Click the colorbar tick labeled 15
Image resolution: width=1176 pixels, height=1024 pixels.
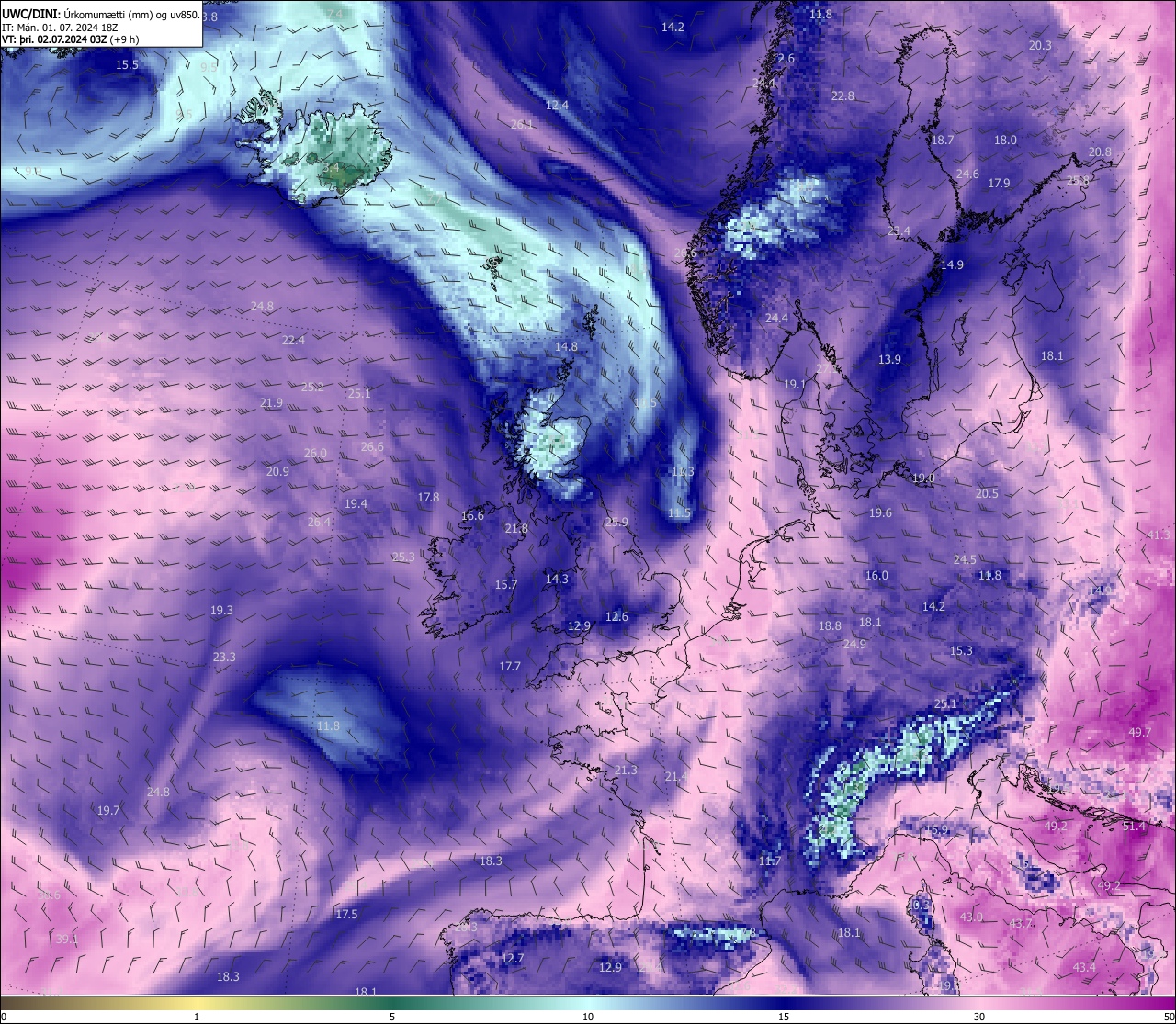point(784,1017)
